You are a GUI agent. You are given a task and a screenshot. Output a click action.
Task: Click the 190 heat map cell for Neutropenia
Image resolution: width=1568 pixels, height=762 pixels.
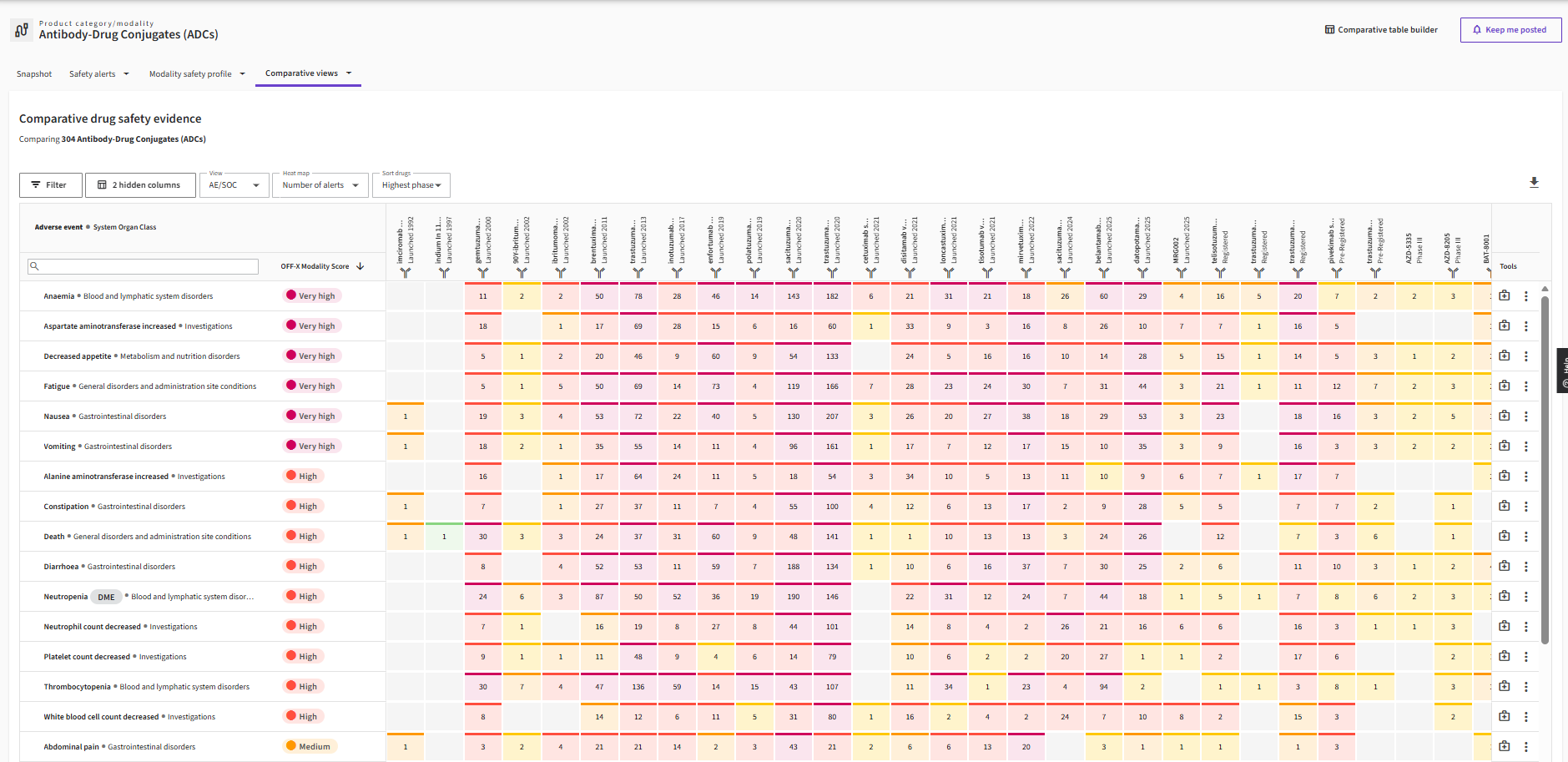[x=793, y=597]
